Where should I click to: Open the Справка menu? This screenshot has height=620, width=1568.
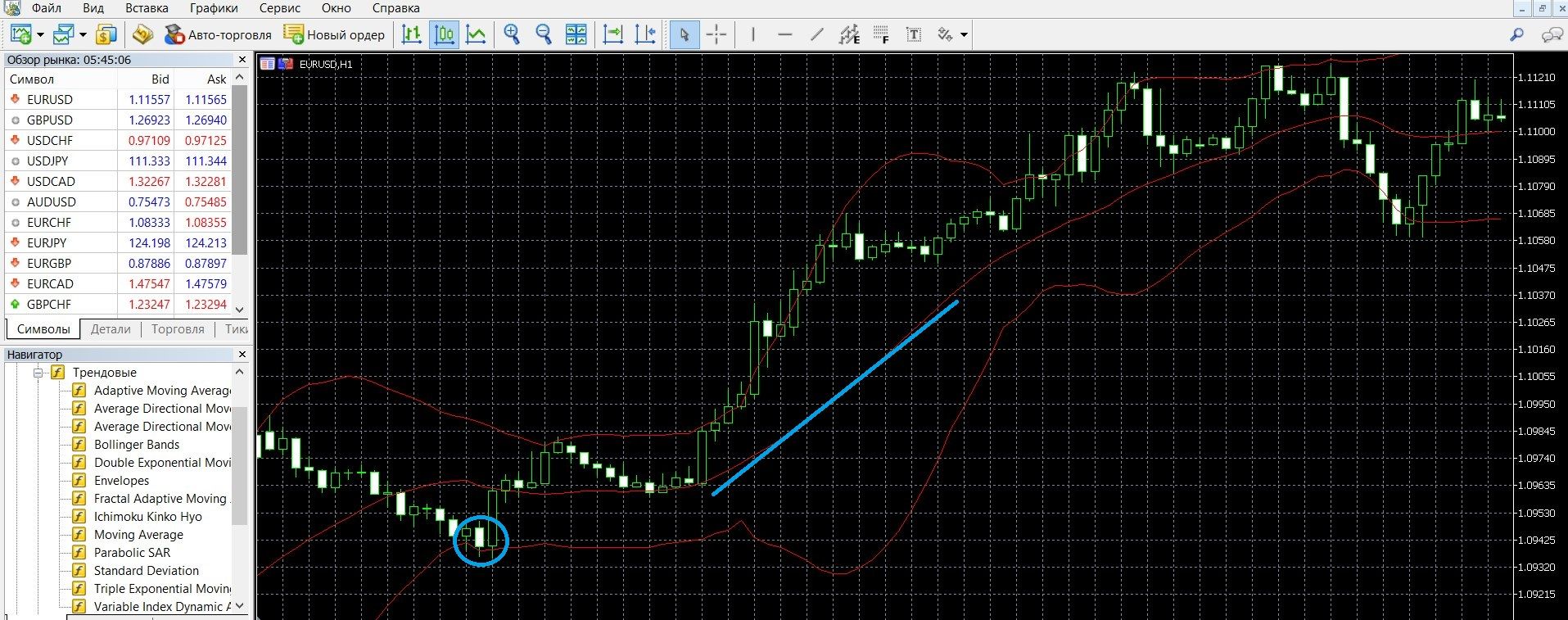pyautogui.click(x=395, y=8)
